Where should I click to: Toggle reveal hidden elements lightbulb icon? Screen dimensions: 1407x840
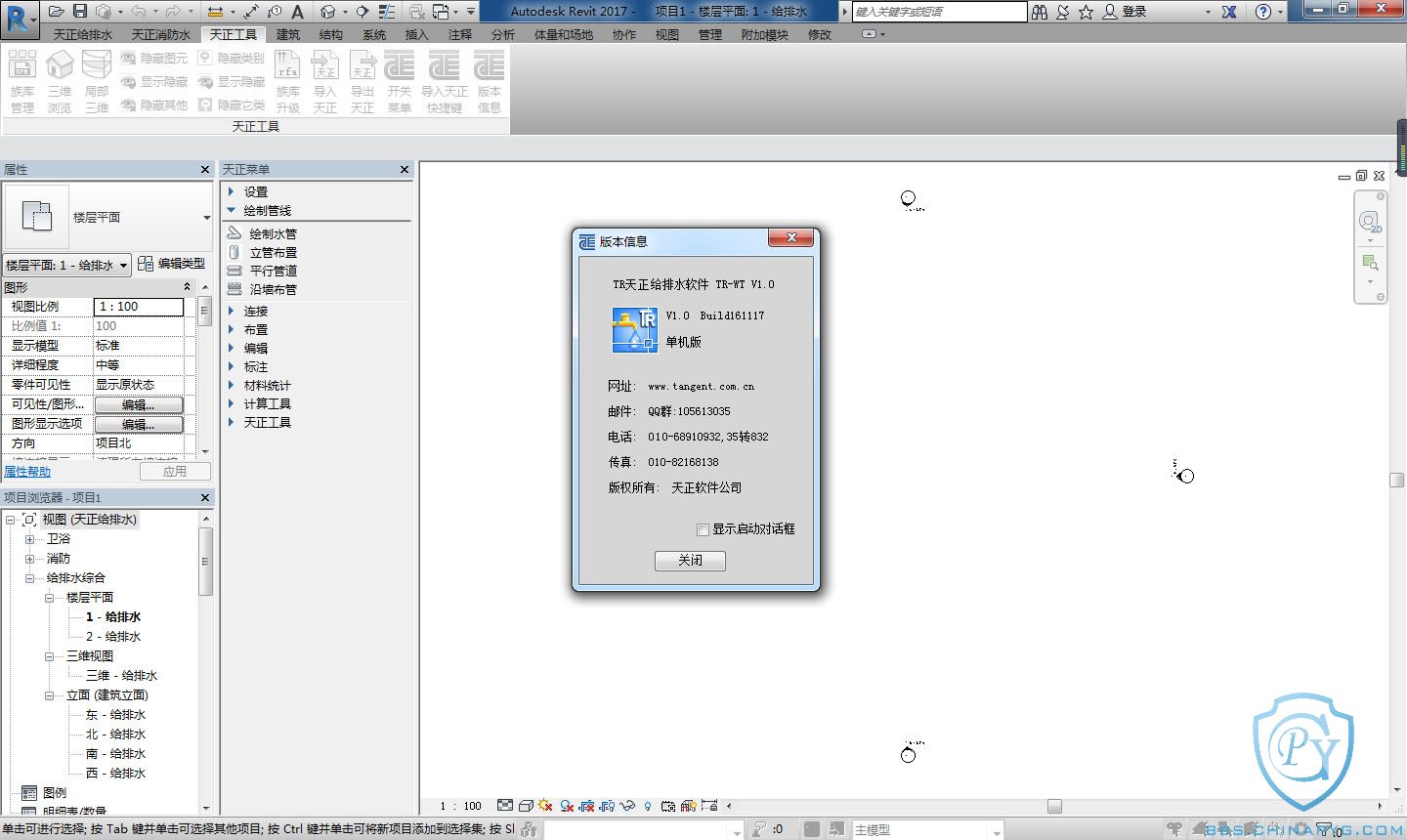(x=648, y=806)
